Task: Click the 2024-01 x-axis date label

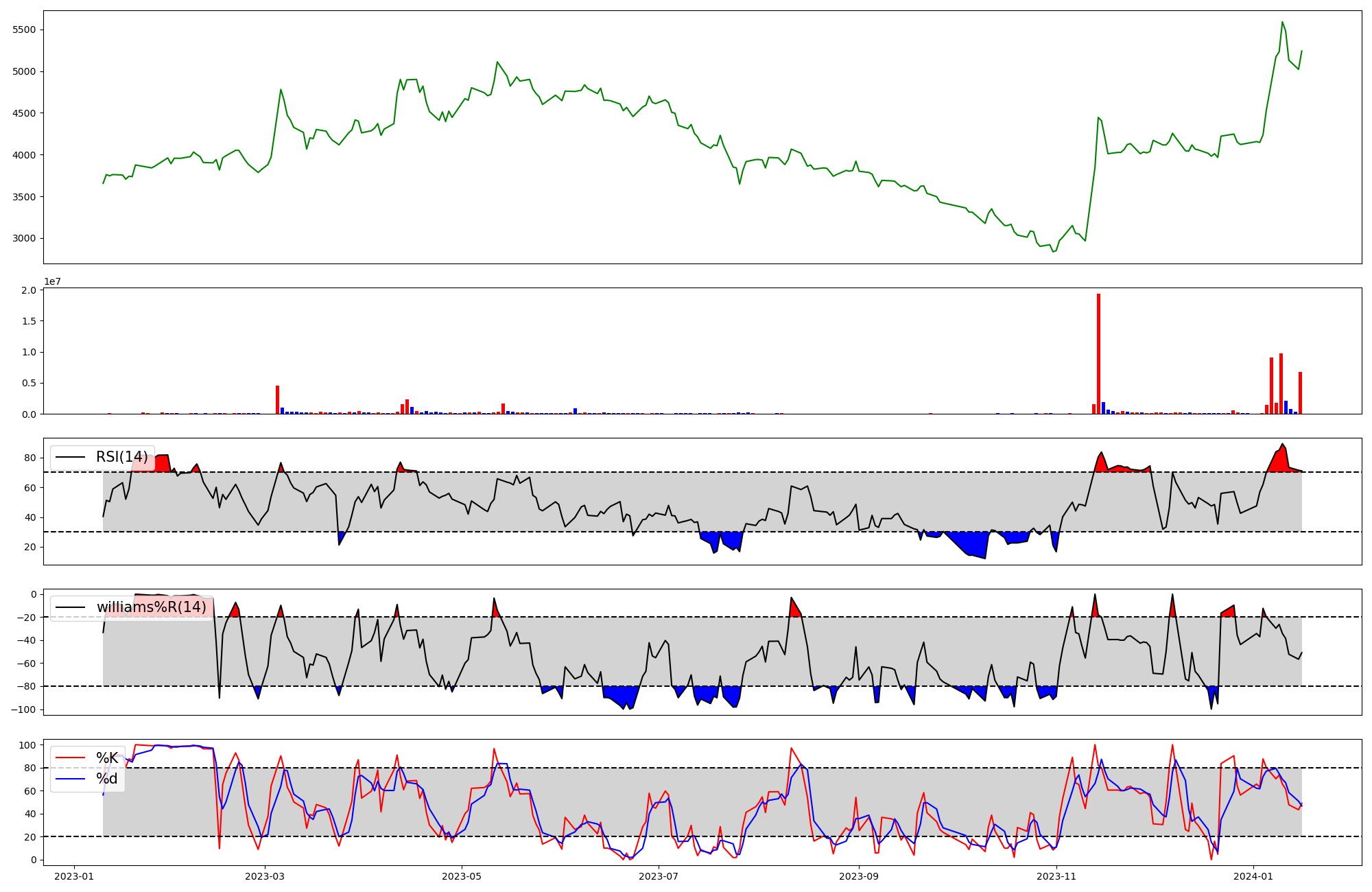Action: pos(1254,876)
